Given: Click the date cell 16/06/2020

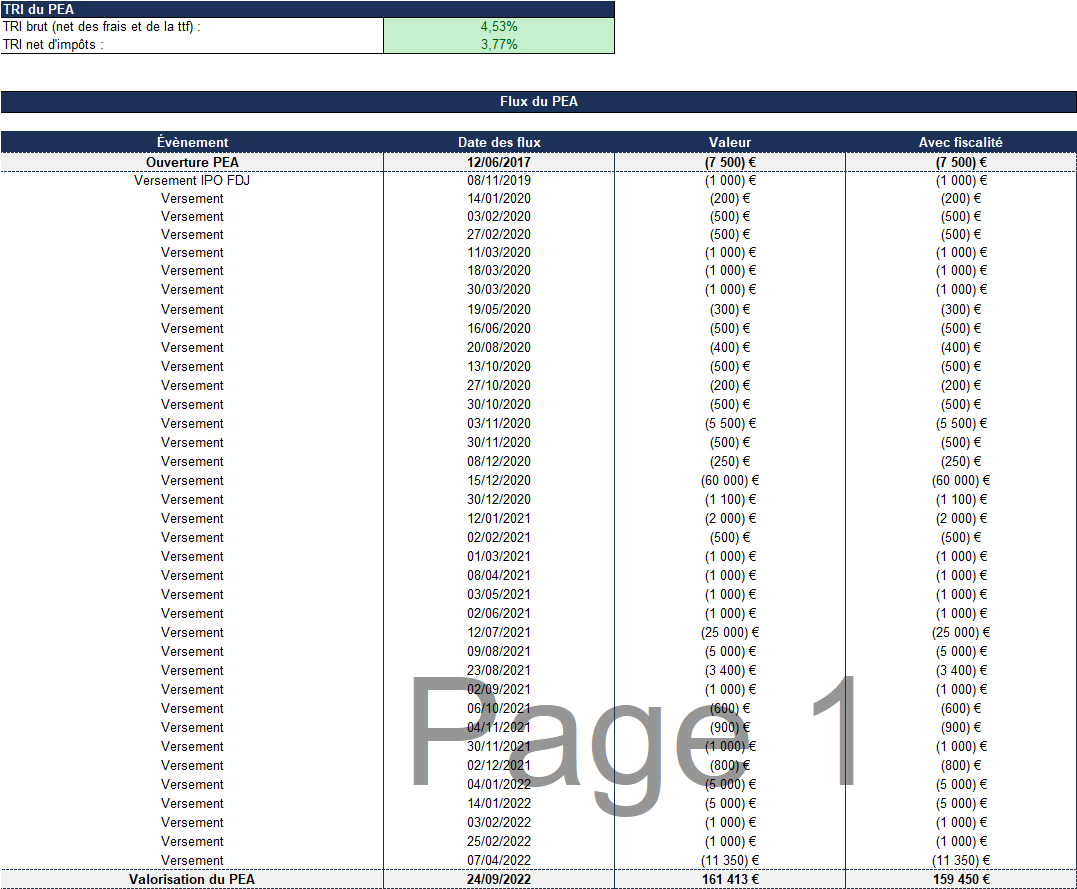Looking at the screenshot, I should 499,328.
